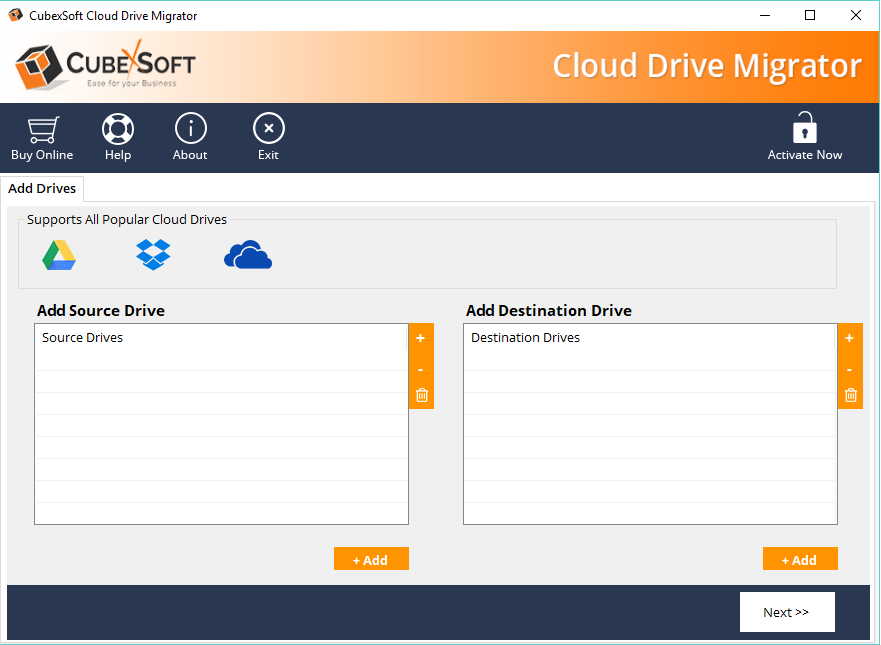This screenshot has height=645, width=881.
Task: Click the Destination Drives list header
Action: (525, 338)
